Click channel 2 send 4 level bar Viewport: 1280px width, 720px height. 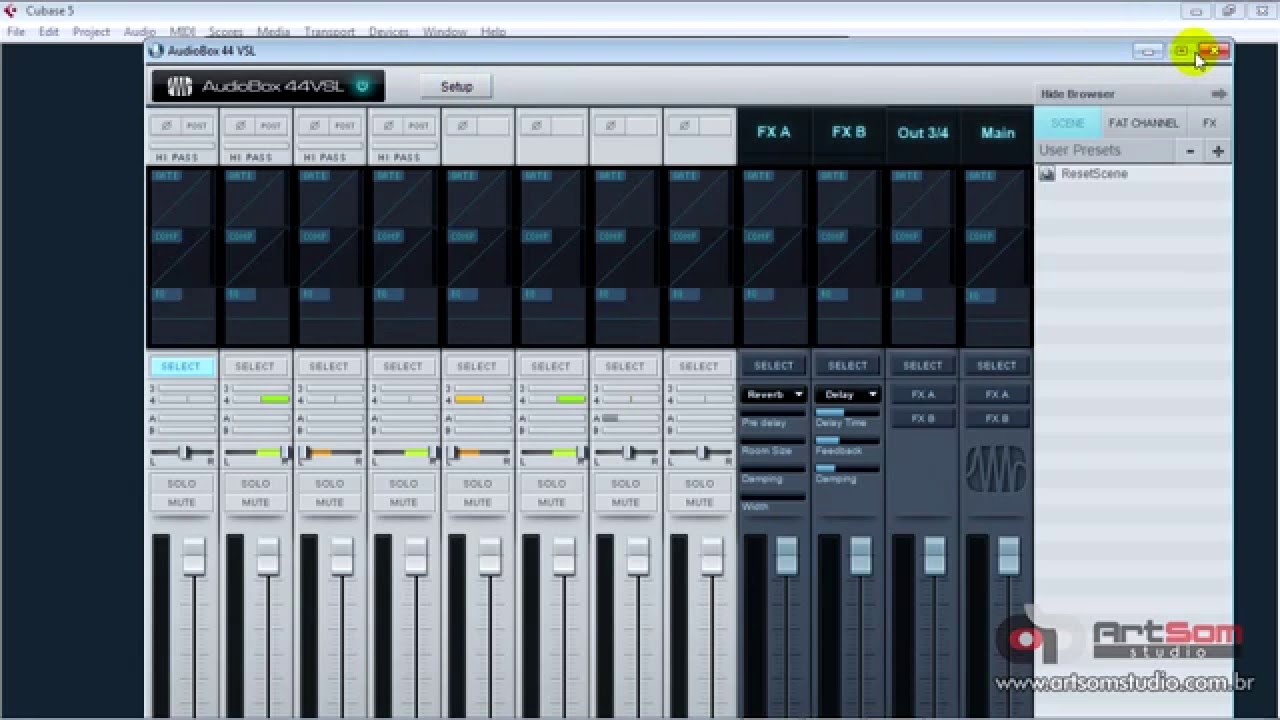[260, 399]
